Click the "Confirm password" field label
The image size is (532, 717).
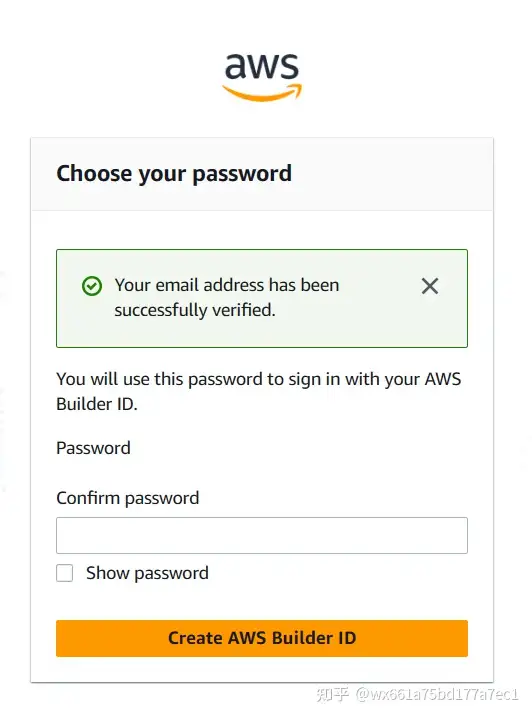(x=128, y=498)
